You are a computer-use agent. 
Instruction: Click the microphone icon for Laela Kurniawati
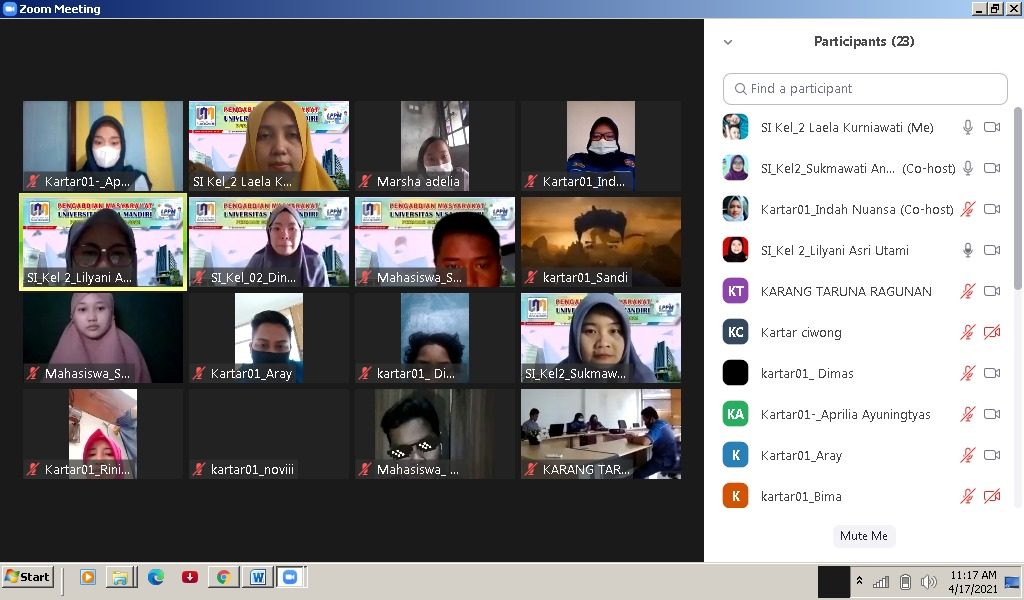[x=968, y=127]
